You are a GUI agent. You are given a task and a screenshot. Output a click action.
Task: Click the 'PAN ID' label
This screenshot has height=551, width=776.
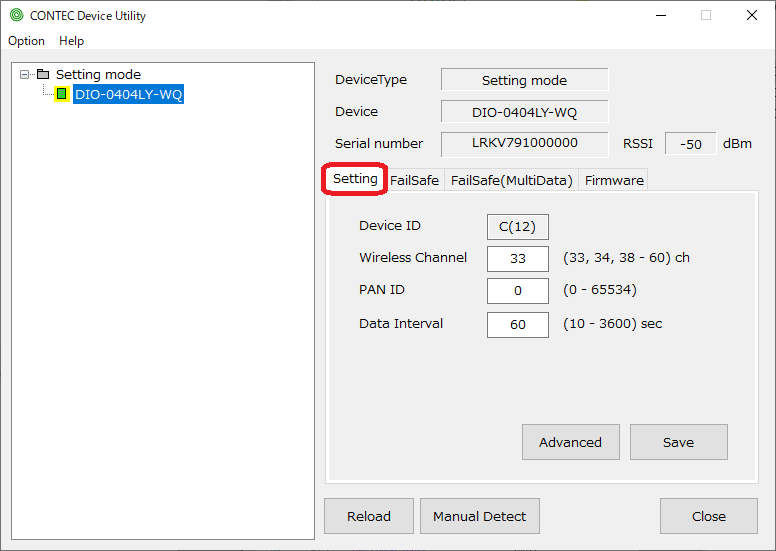coord(382,290)
